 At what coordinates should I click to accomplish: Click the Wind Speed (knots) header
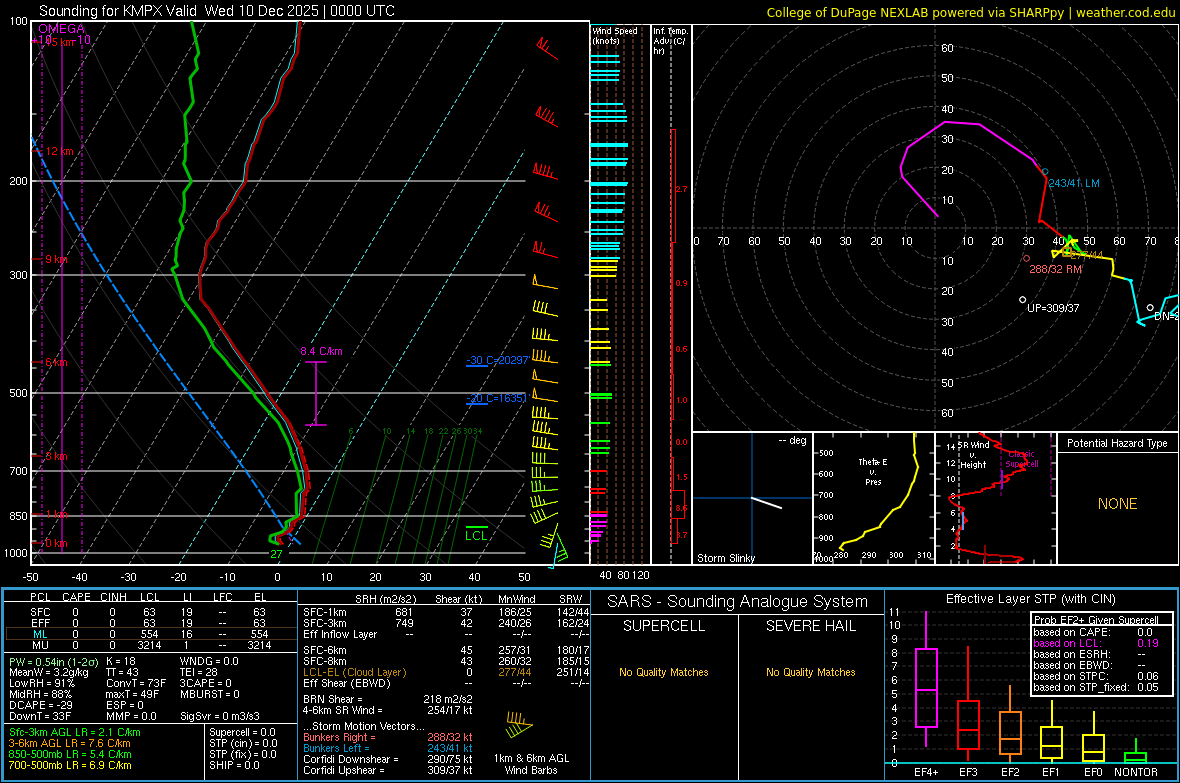[x=615, y=35]
